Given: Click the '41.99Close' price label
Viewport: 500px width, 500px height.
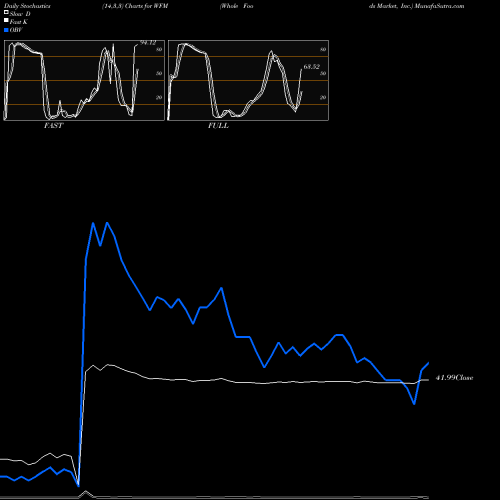Looking at the screenshot, I should [x=454, y=378].
